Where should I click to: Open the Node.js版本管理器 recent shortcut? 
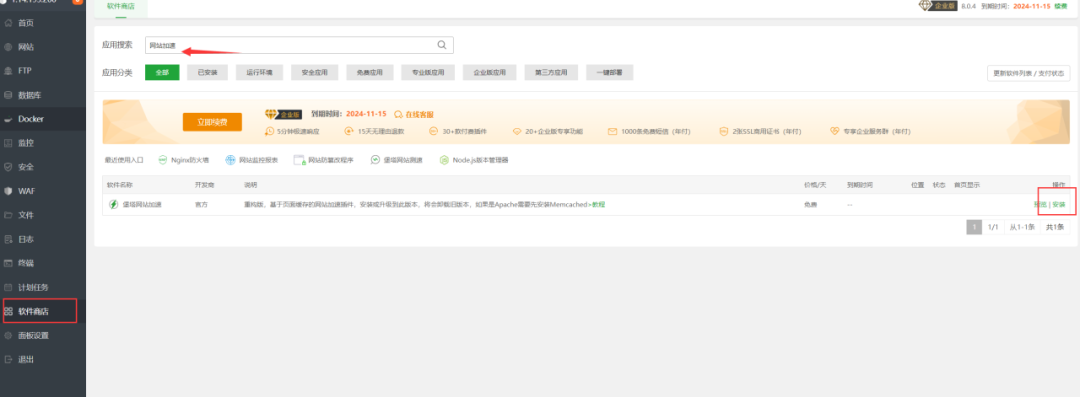[x=474, y=160]
